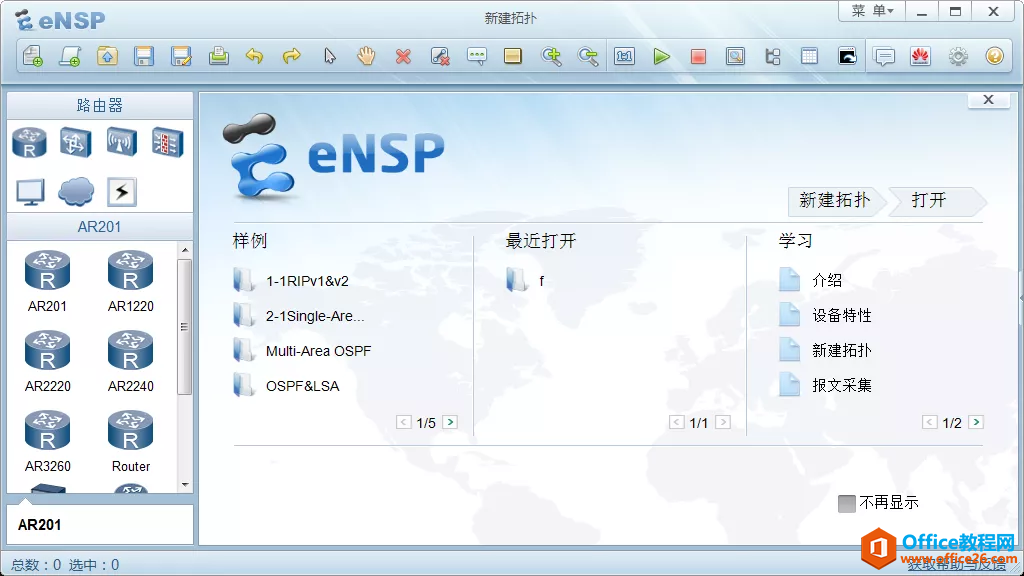Click the 新建拓扑 button
This screenshot has width=1024, height=576.
[835, 200]
